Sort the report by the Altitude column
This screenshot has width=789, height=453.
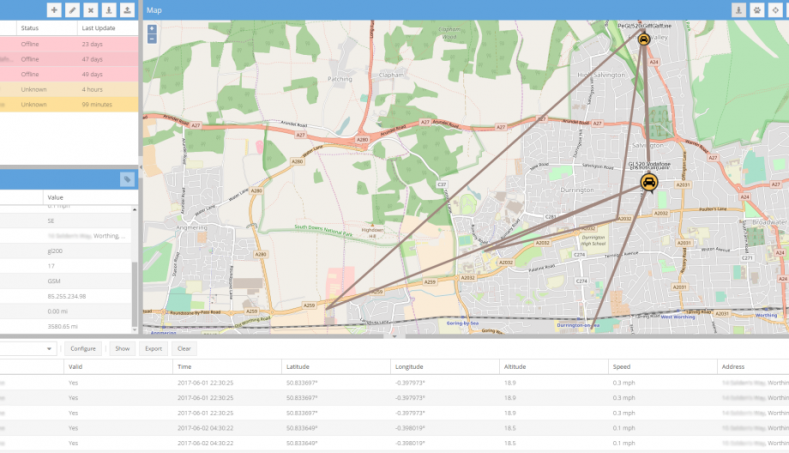(554, 366)
